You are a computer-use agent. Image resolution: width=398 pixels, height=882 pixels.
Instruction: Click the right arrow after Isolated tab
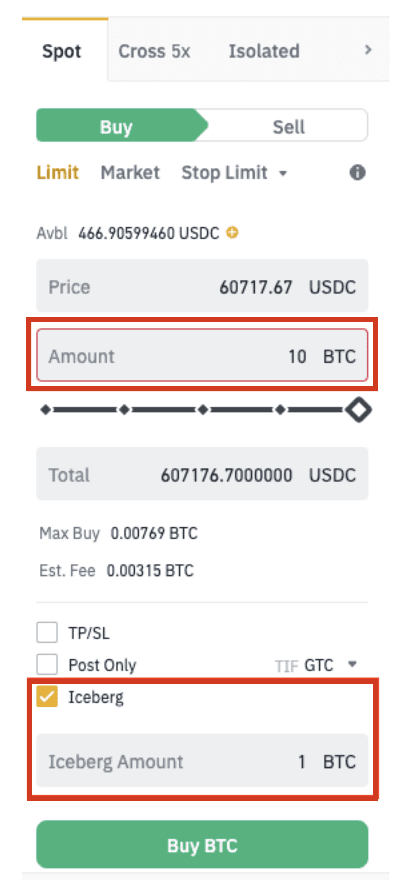tap(368, 50)
